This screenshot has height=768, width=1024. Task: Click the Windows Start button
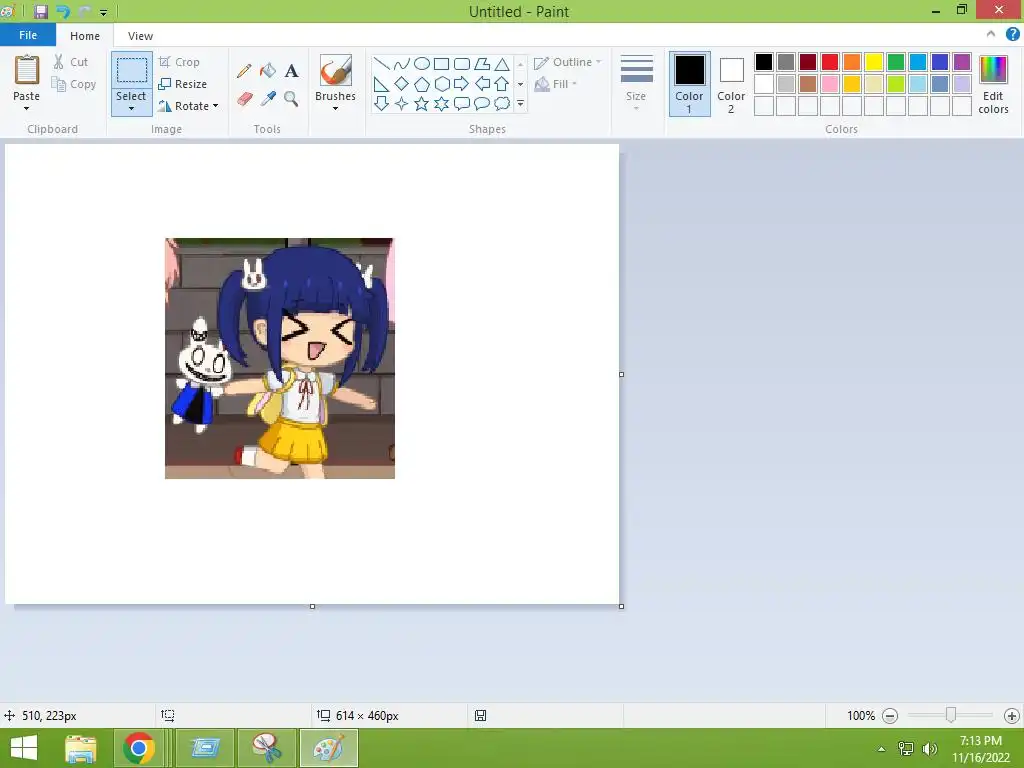click(24, 748)
